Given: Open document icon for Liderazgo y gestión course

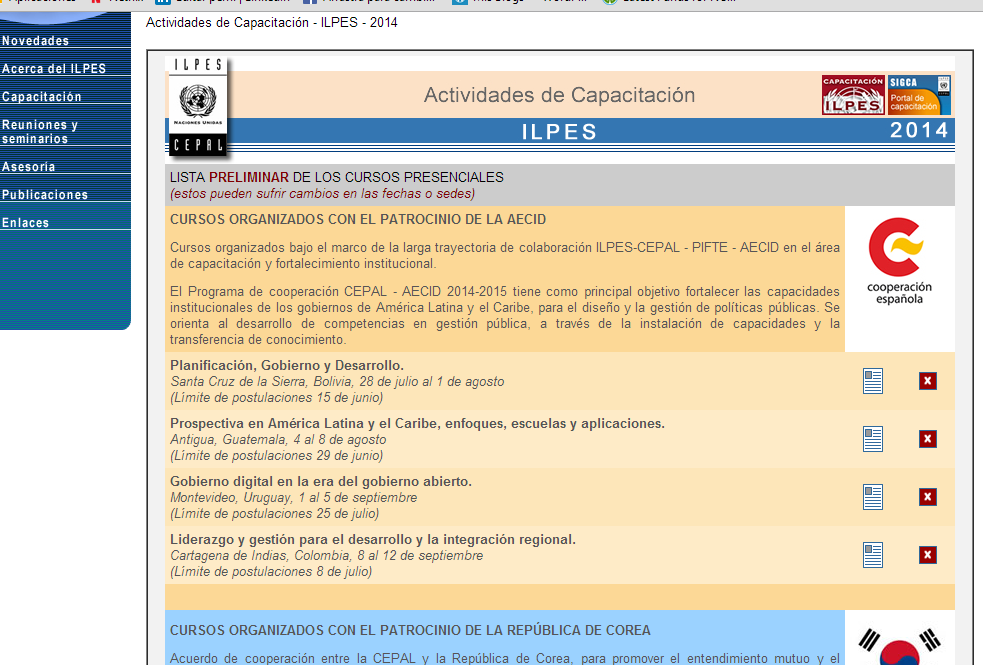Looking at the screenshot, I should (x=873, y=555).
